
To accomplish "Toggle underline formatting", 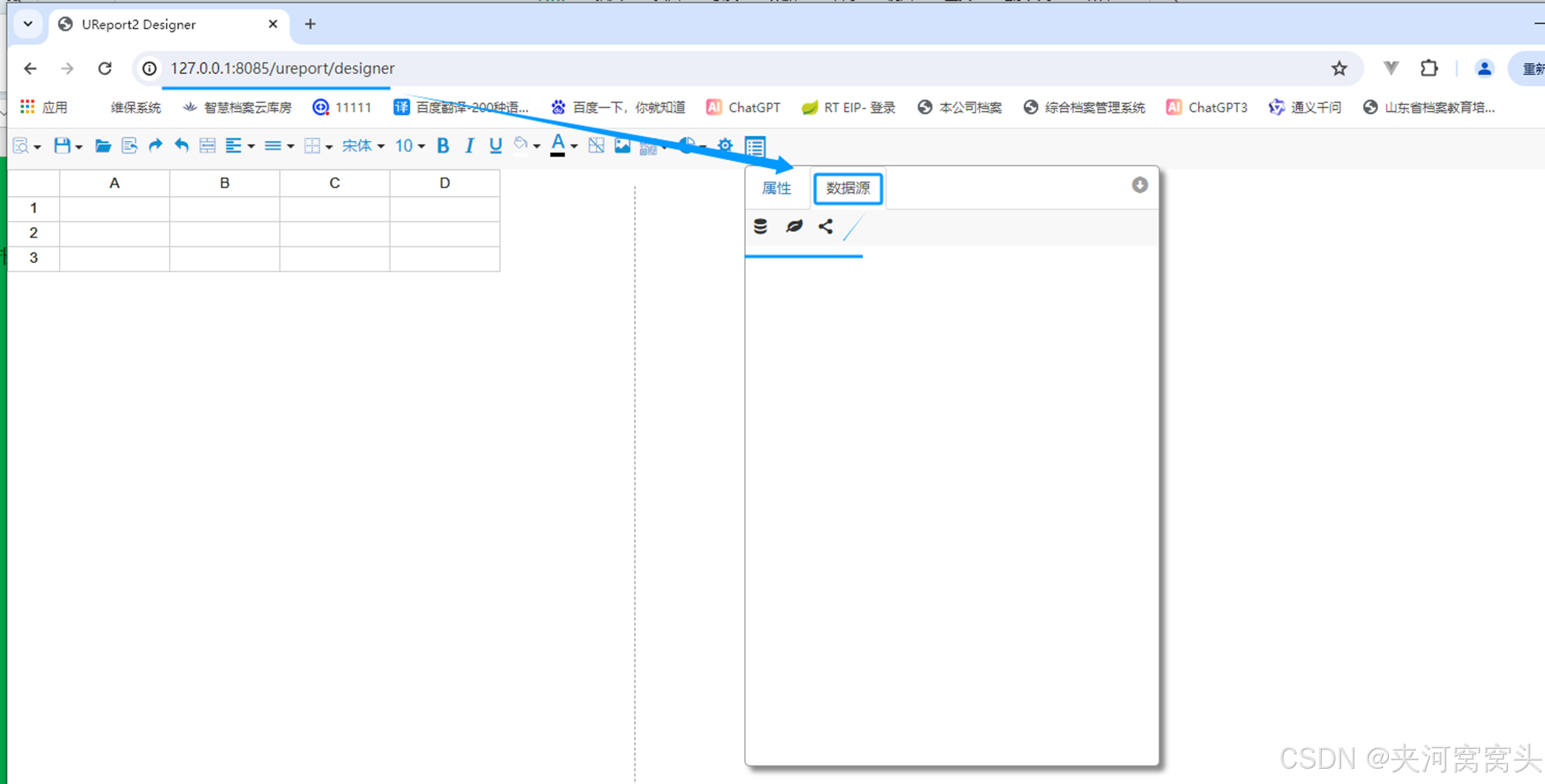I will coord(495,146).
